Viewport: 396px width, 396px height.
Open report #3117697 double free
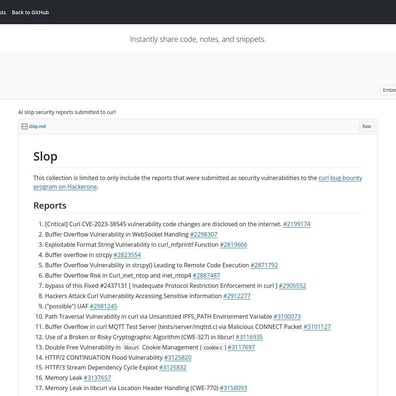click(241, 347)
